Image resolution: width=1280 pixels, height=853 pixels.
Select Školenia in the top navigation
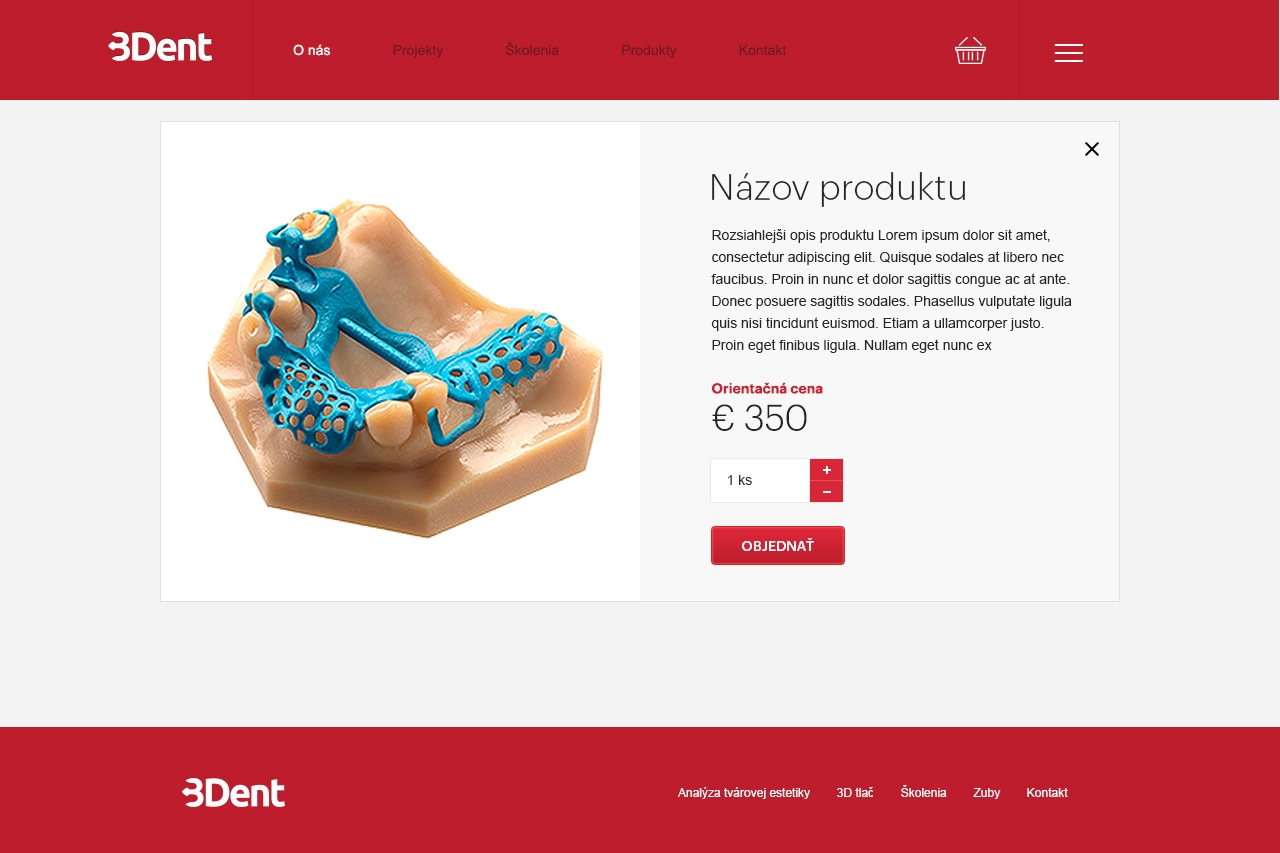point(532,50)
